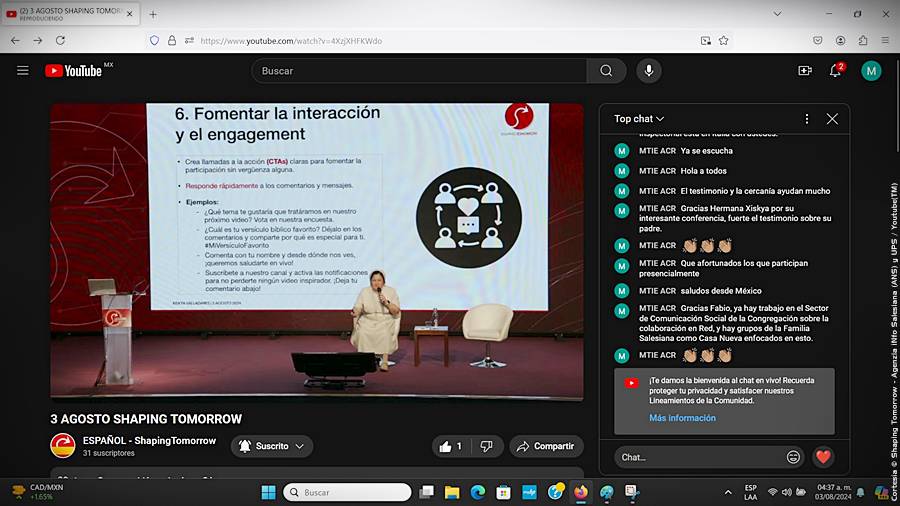Open the Firefox account icon

840,41
